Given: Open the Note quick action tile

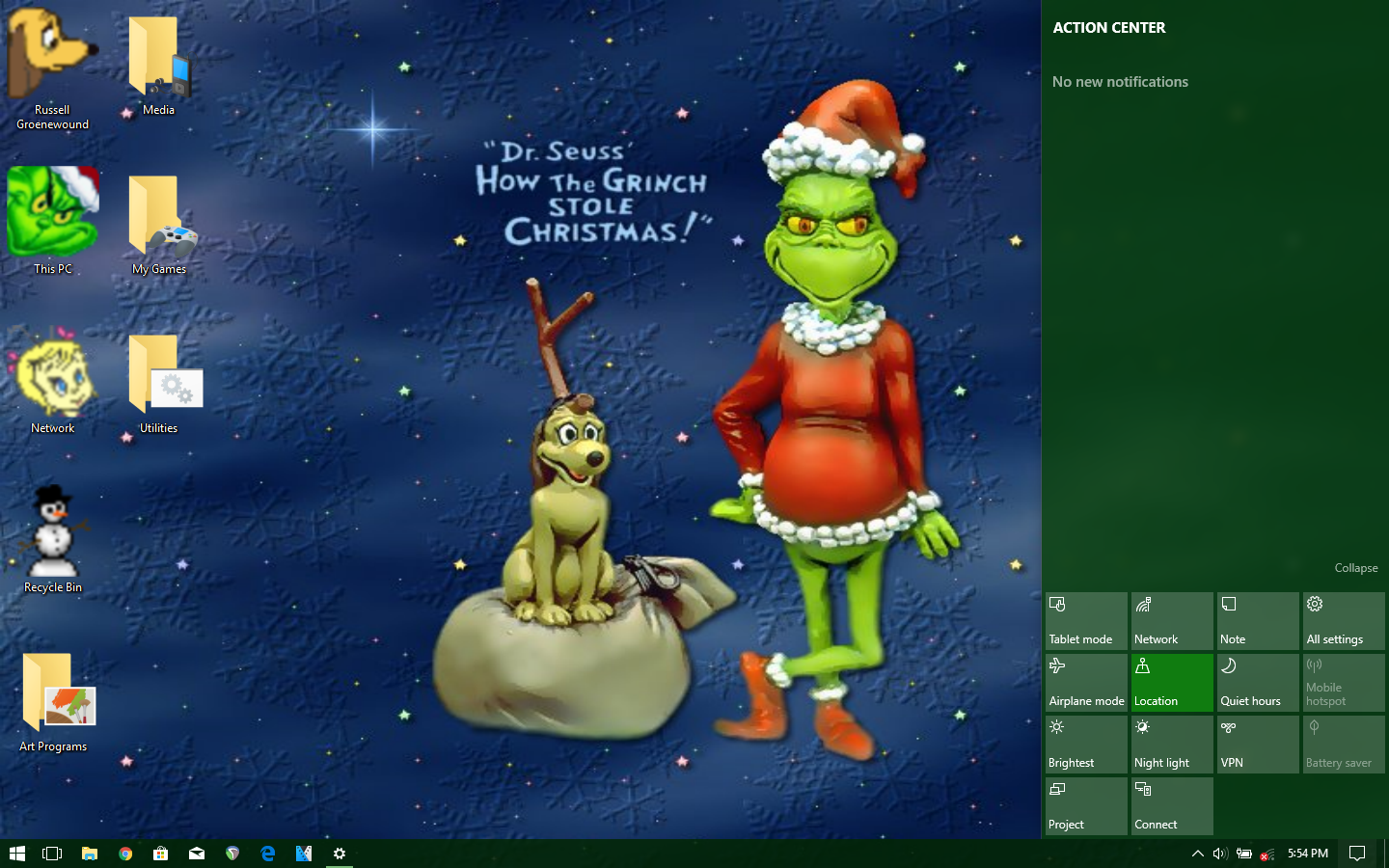Looking at the screenshot, I should pos(1258,621).
